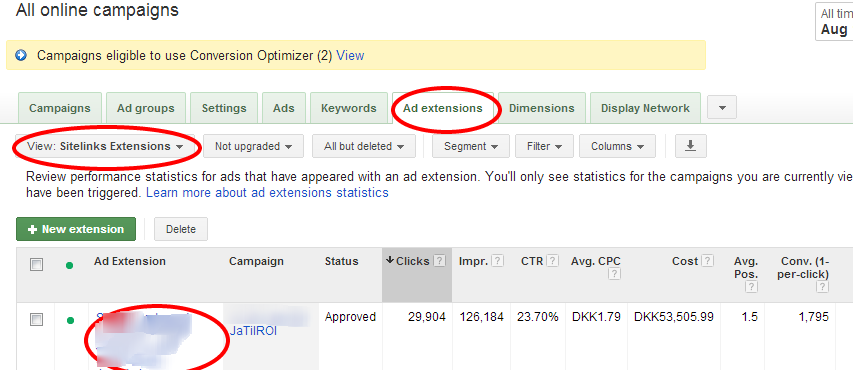
Task: Tick the select-all checkbox in table header
Action: [x=36, y=264]
